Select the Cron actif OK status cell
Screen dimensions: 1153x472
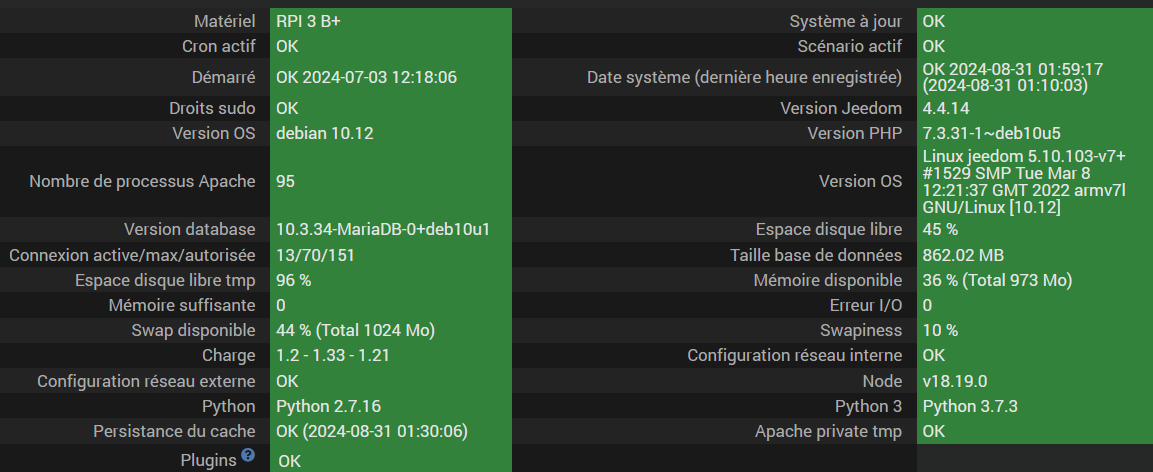pos(287,46)
